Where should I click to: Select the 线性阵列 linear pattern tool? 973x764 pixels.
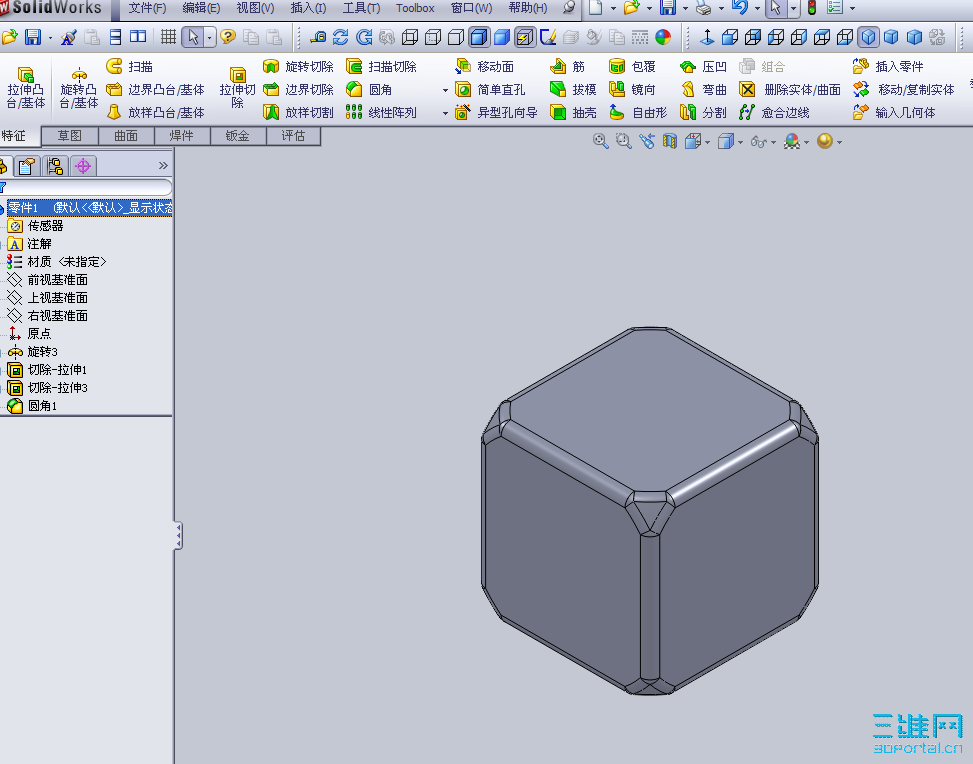tap(381, 112)
